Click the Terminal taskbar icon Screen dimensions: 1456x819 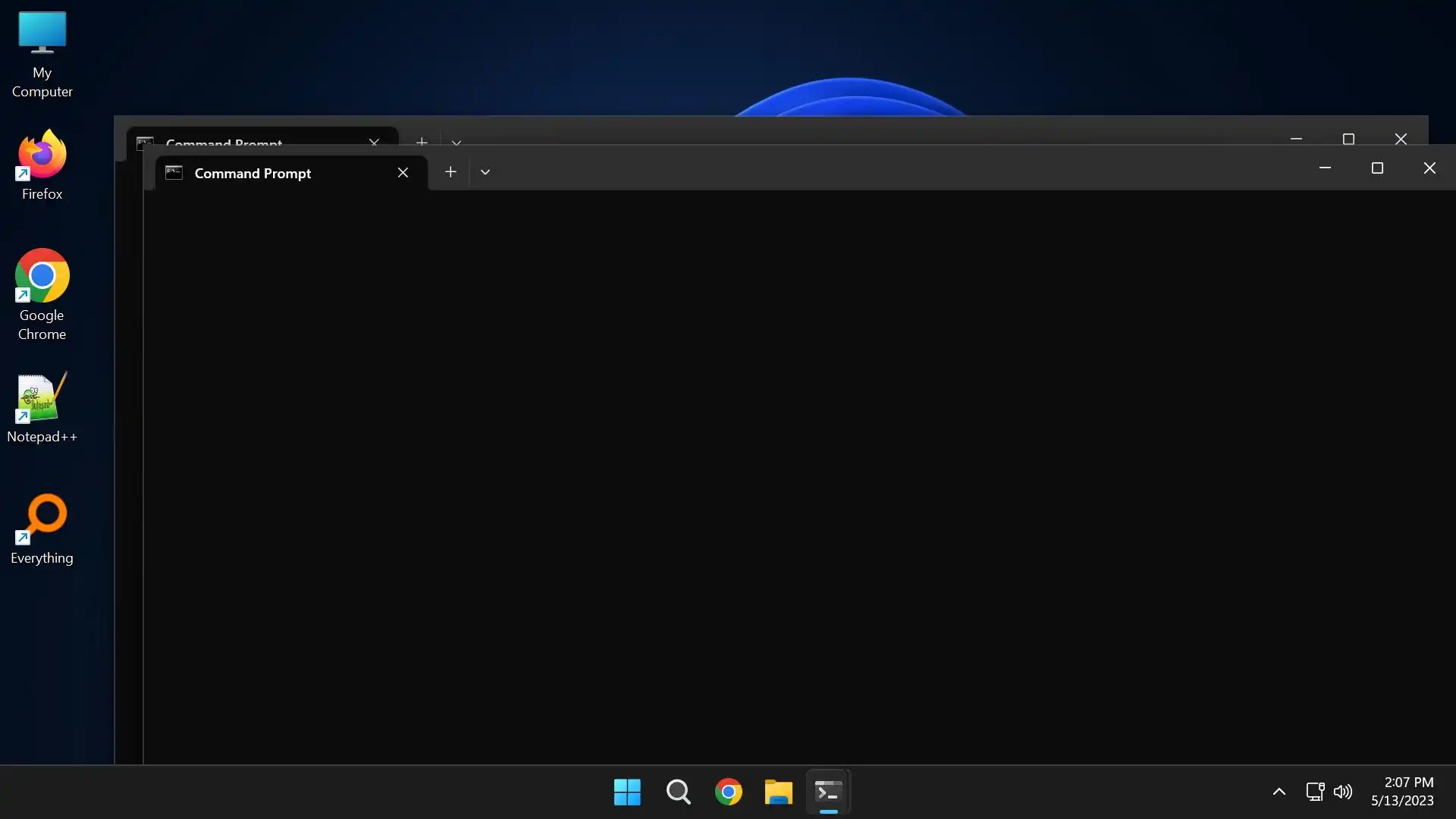[x=828, y=792]
